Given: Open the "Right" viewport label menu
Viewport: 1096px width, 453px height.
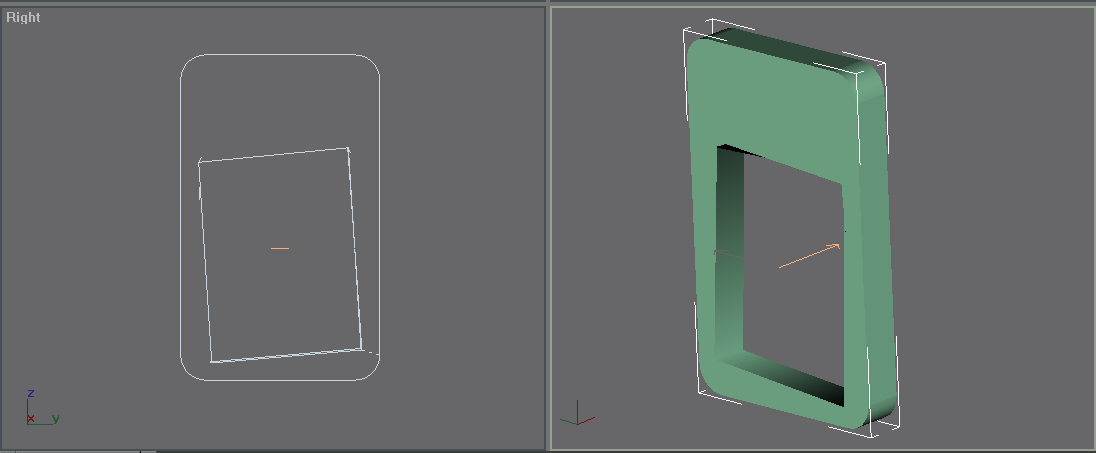Looking at the screenshot, I should pyautogui.click(x=23, y=17).
